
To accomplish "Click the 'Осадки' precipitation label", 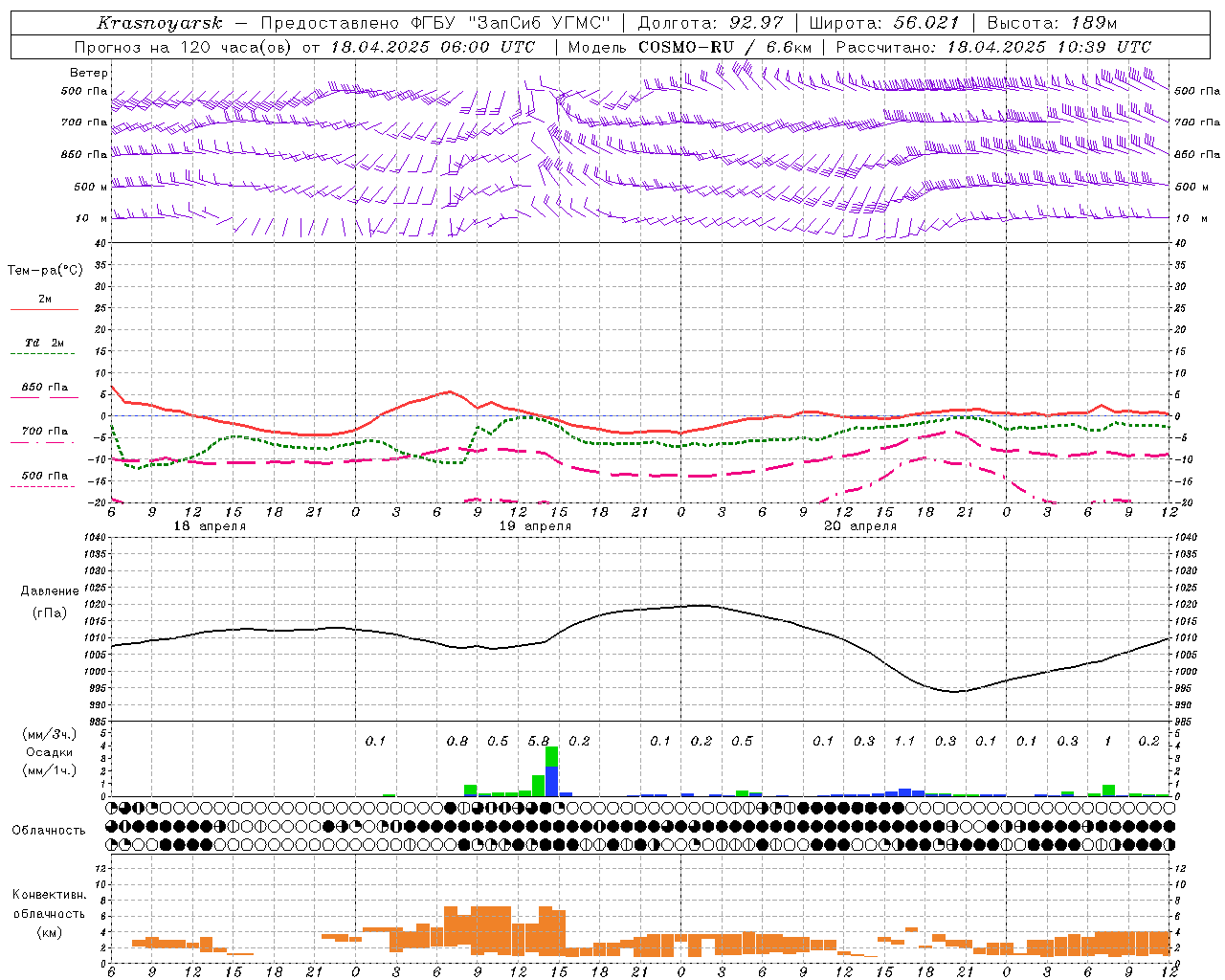I will coord(50,752).
